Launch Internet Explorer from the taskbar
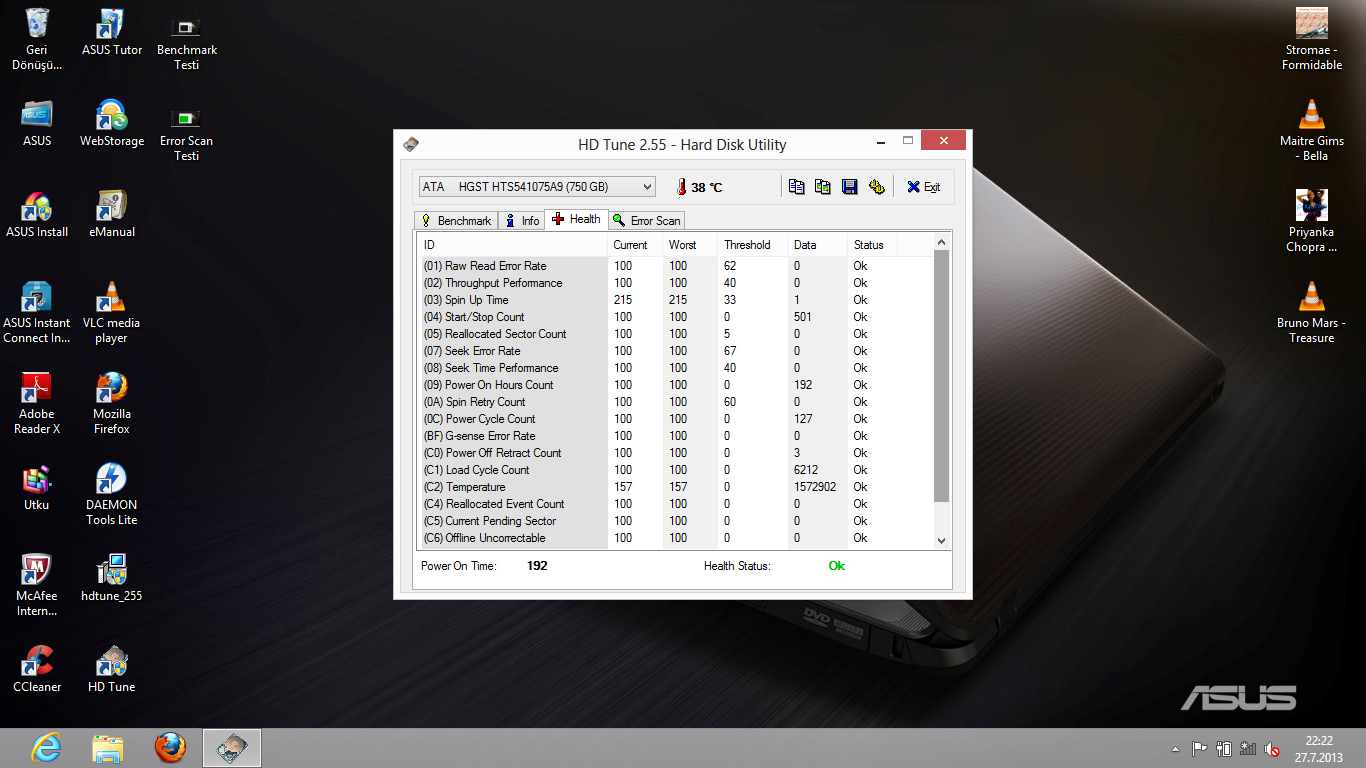The height and width of the screenshot is (768, 1366). click(x=46, y=748)
